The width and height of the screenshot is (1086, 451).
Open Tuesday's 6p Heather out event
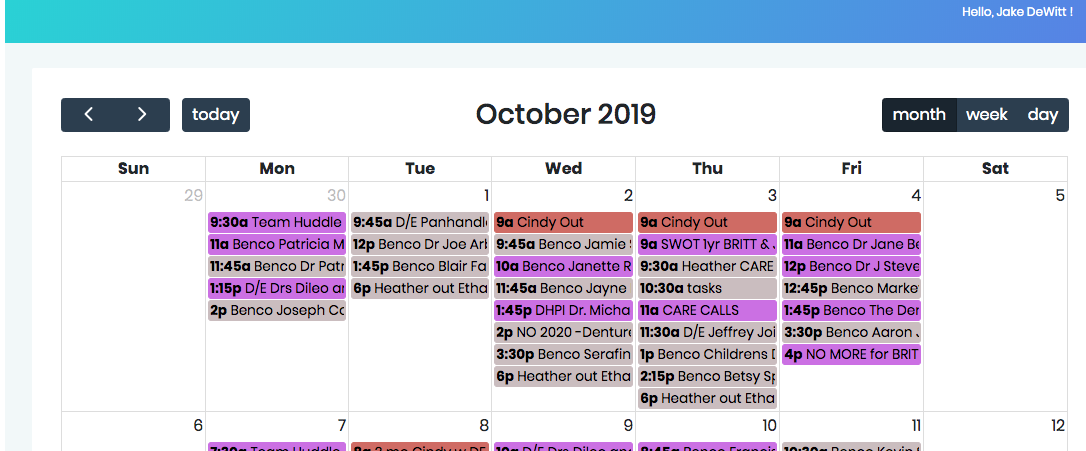[420, 288]
